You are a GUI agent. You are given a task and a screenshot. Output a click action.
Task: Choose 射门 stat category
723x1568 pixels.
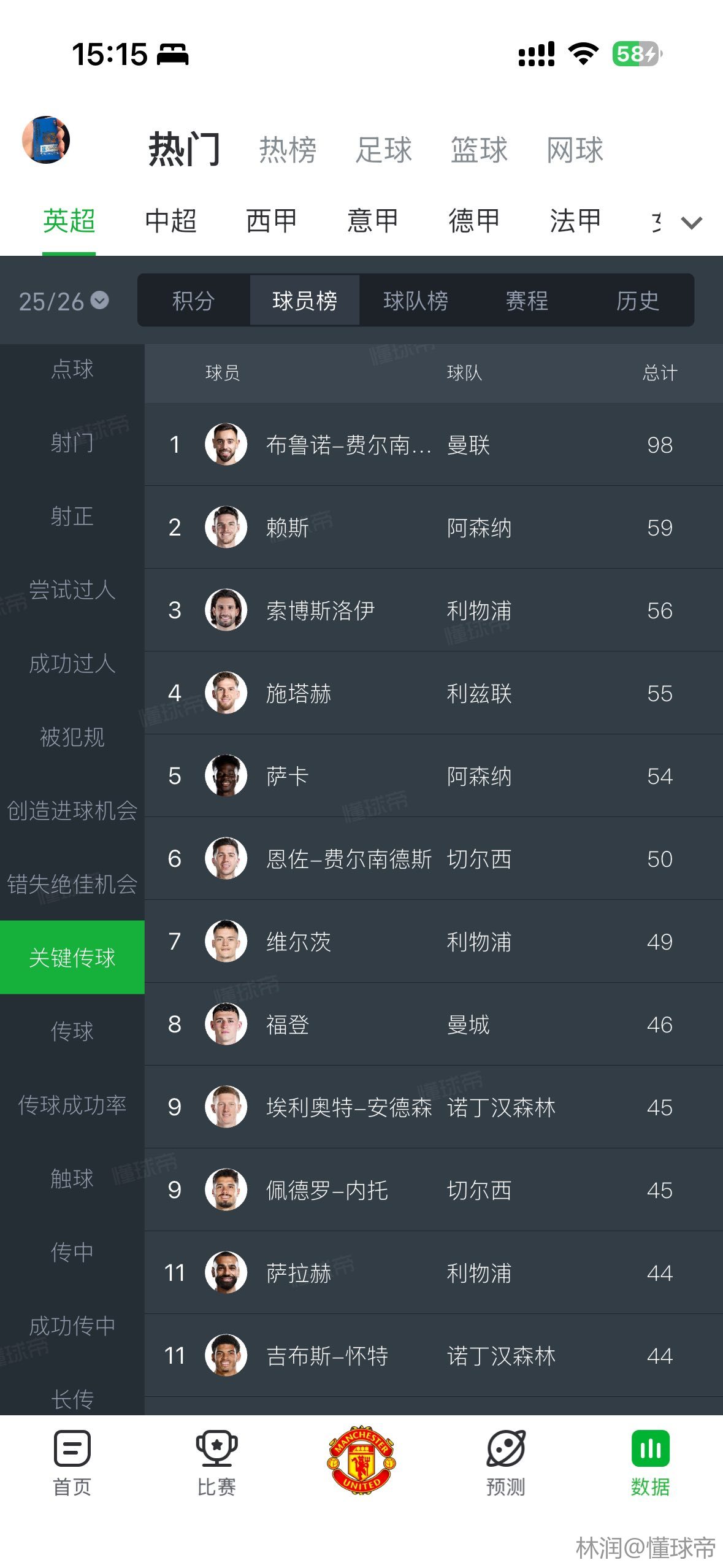click(x=72, y=442)
